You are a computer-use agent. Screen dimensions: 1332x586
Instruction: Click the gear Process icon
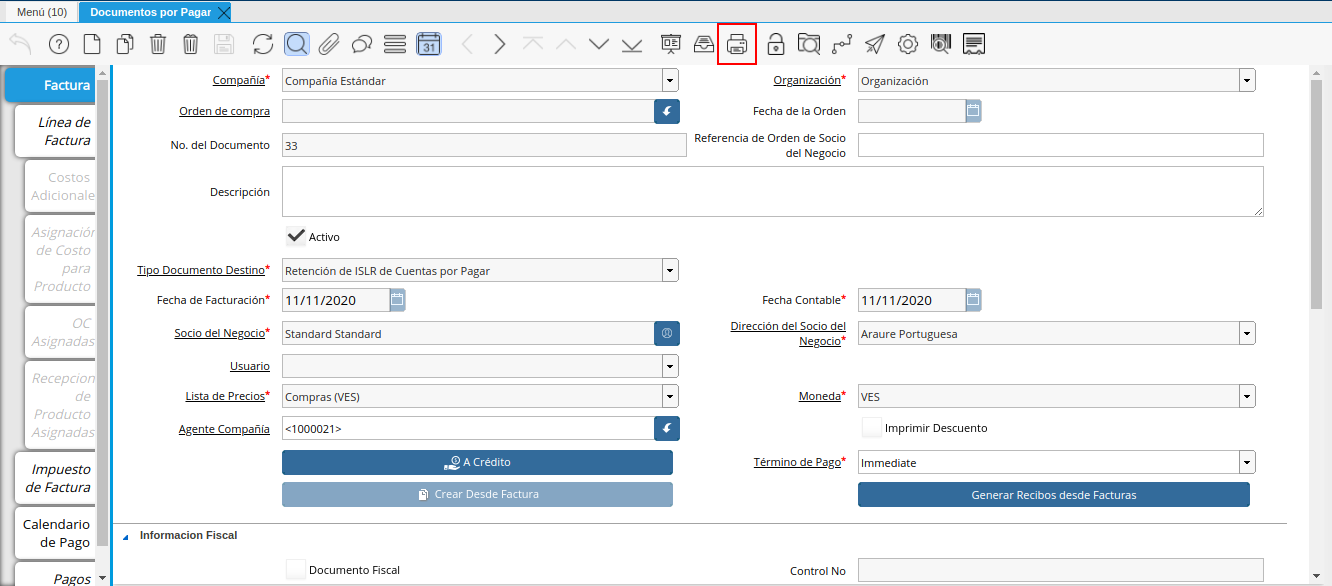[x=908, y=44]
